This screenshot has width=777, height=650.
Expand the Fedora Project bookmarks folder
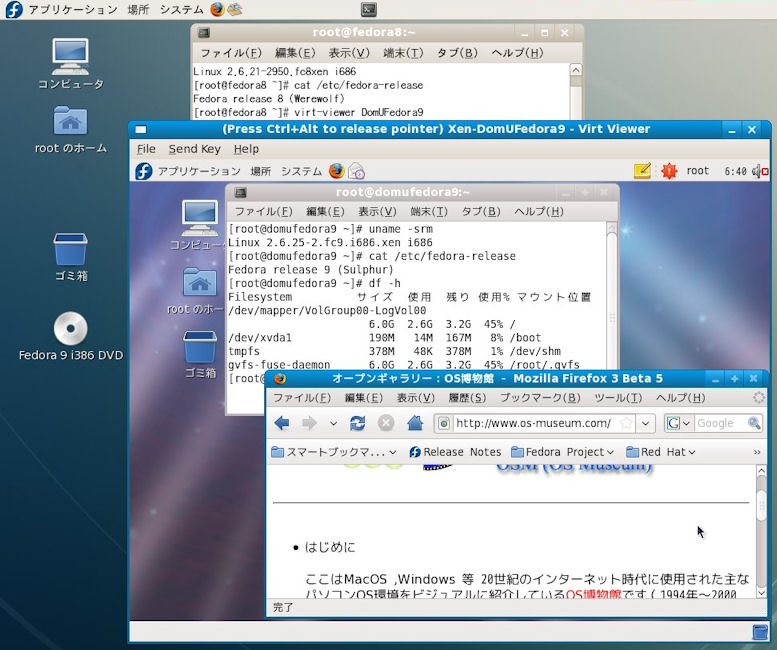562,452
